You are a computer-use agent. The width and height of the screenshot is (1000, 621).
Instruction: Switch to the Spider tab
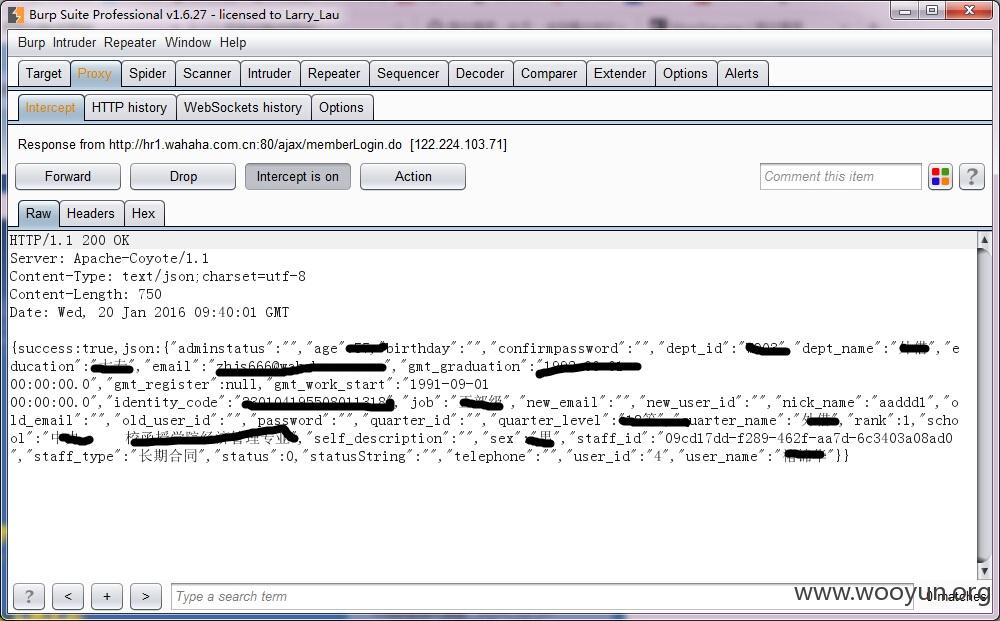coord(148,73)
